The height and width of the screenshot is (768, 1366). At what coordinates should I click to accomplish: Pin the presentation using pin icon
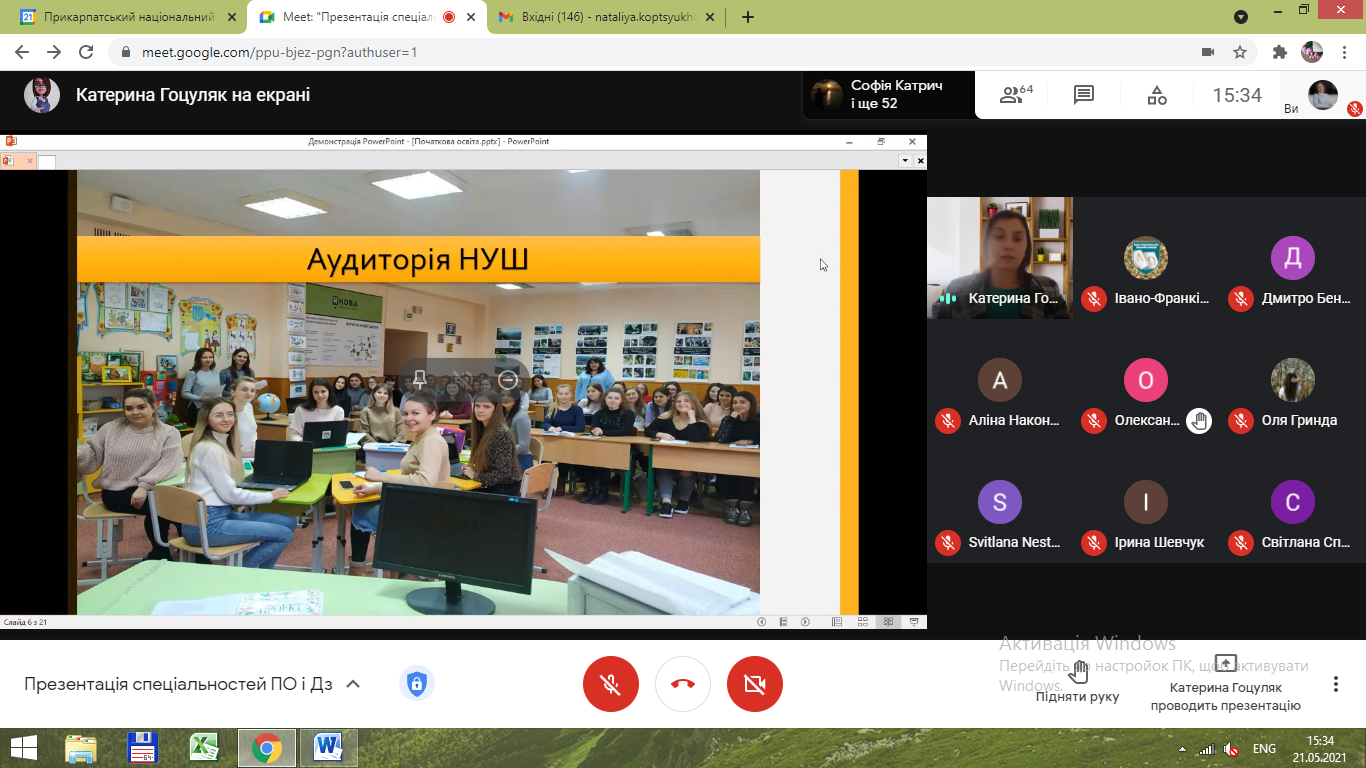pyautogui.click(x=420, y=379)
